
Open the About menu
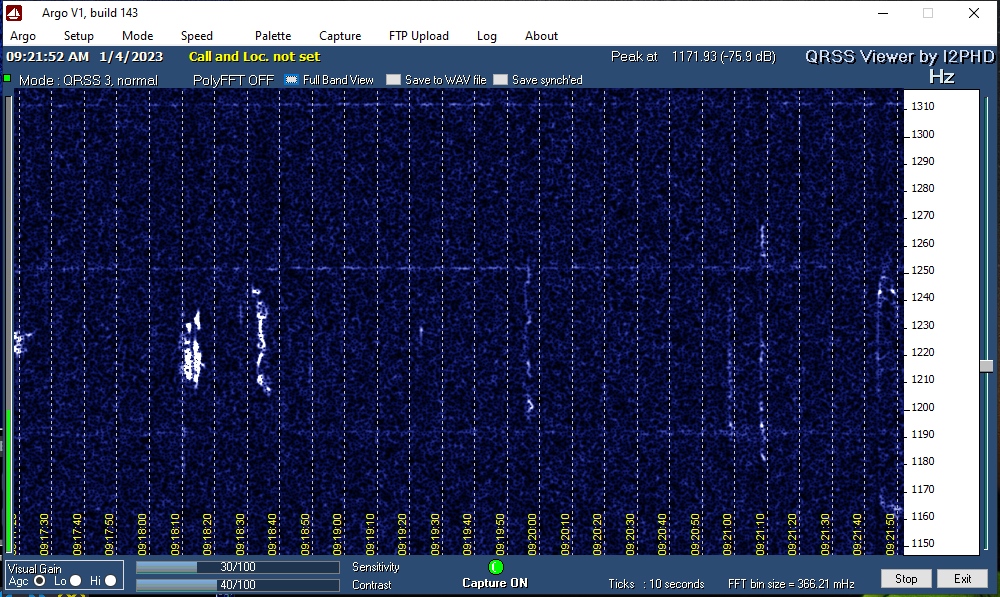pyautogui.click(x=541, y=36)
